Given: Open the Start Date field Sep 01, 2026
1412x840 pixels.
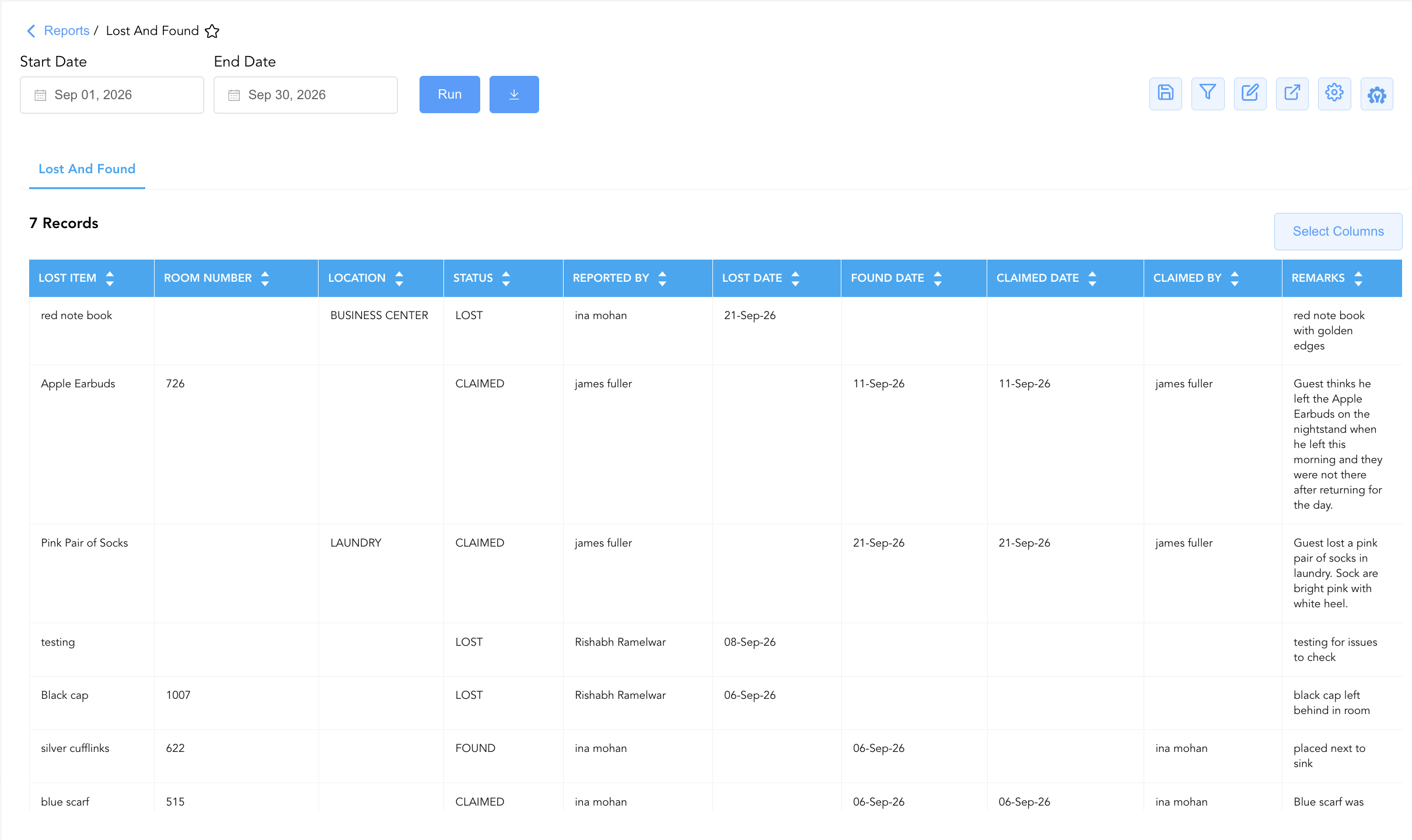Looking at the screenshot, I should click(112, 95).
